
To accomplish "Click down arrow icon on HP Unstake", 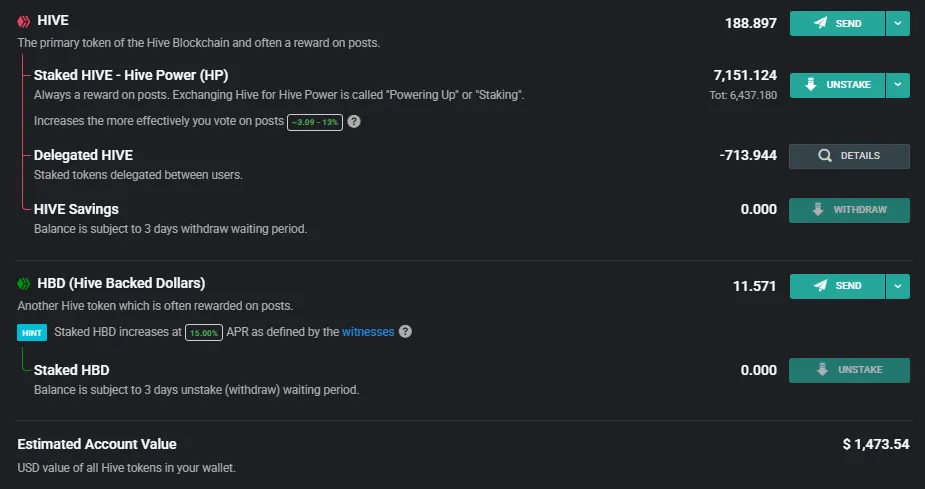I will (x=811, y=85).
